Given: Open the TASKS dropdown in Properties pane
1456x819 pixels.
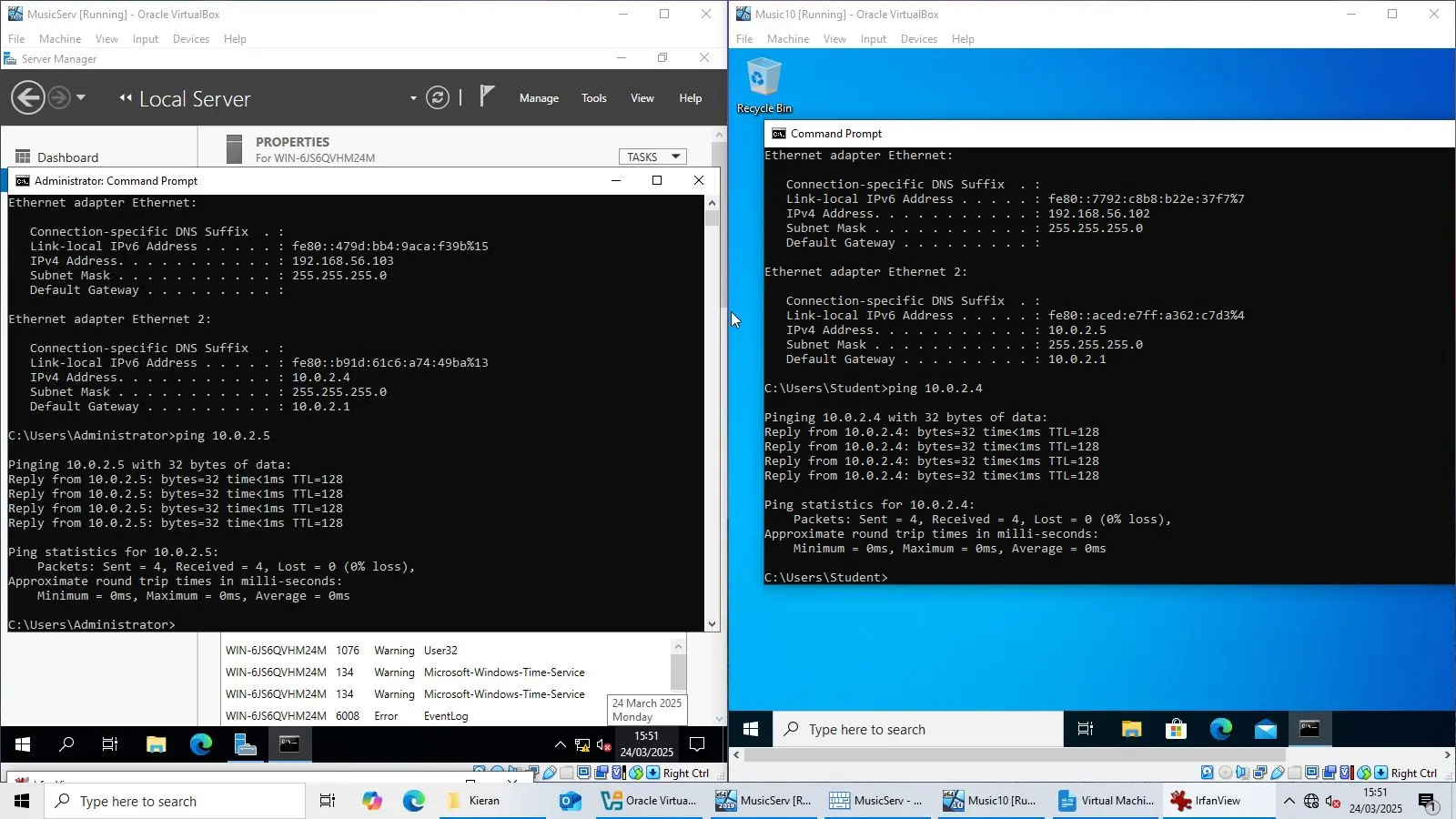Looking at the screenshot, I should [x=652, y=157].
